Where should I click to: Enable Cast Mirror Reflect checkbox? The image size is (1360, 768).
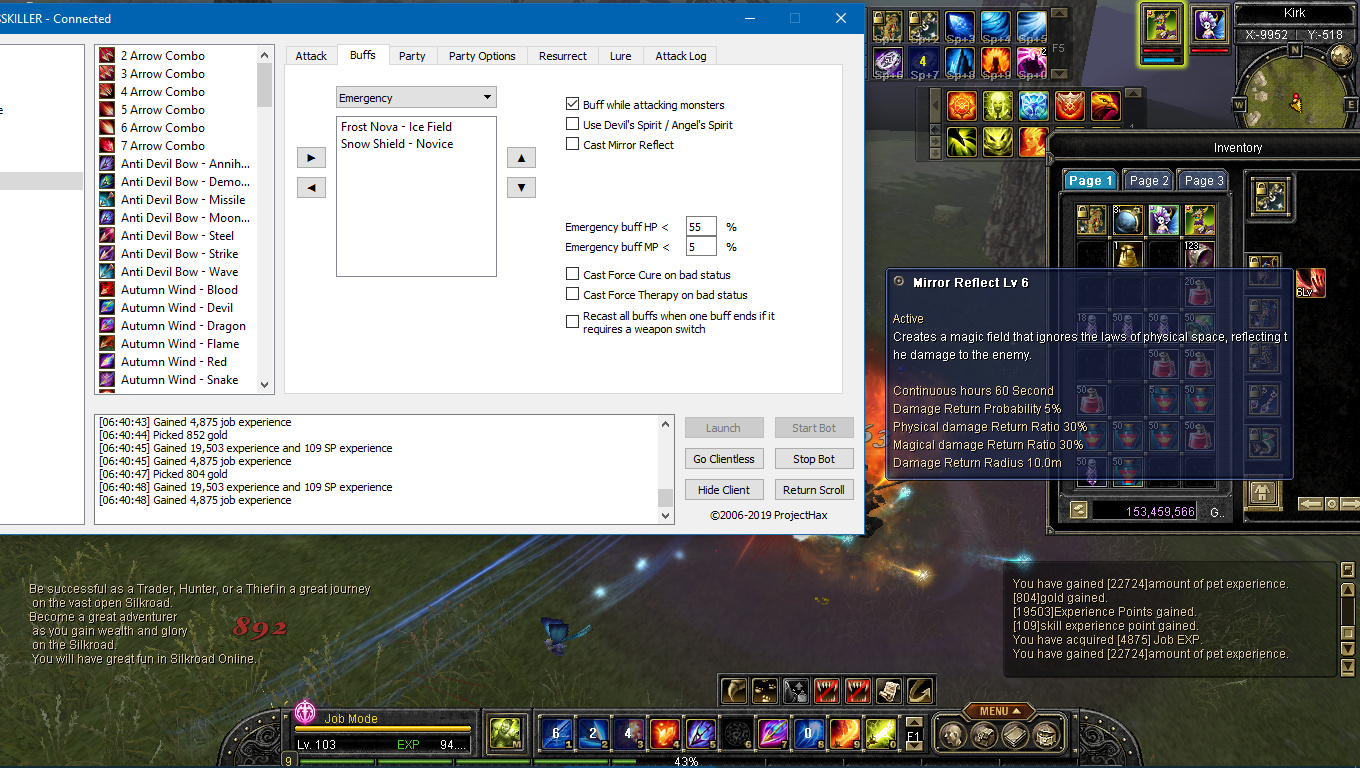(573, 144)
